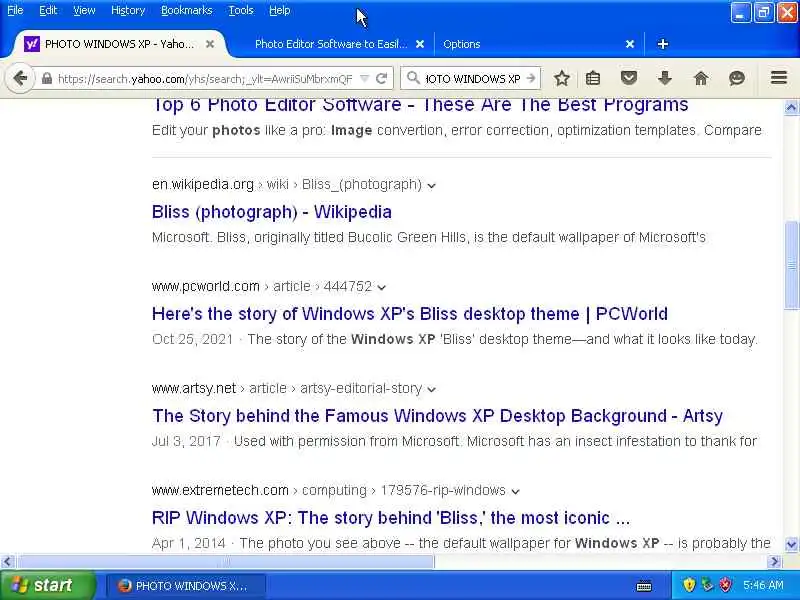Open the URL history dropdown arrow
This screenshot has height=600, width=800.
point(364,79)
